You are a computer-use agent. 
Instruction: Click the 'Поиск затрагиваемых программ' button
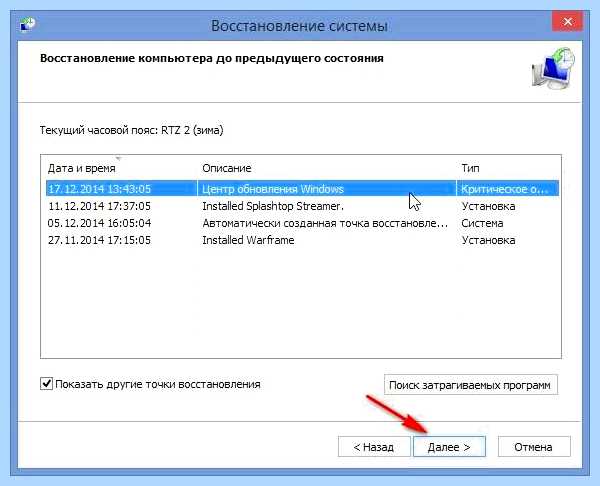click(x=471, y=385)
